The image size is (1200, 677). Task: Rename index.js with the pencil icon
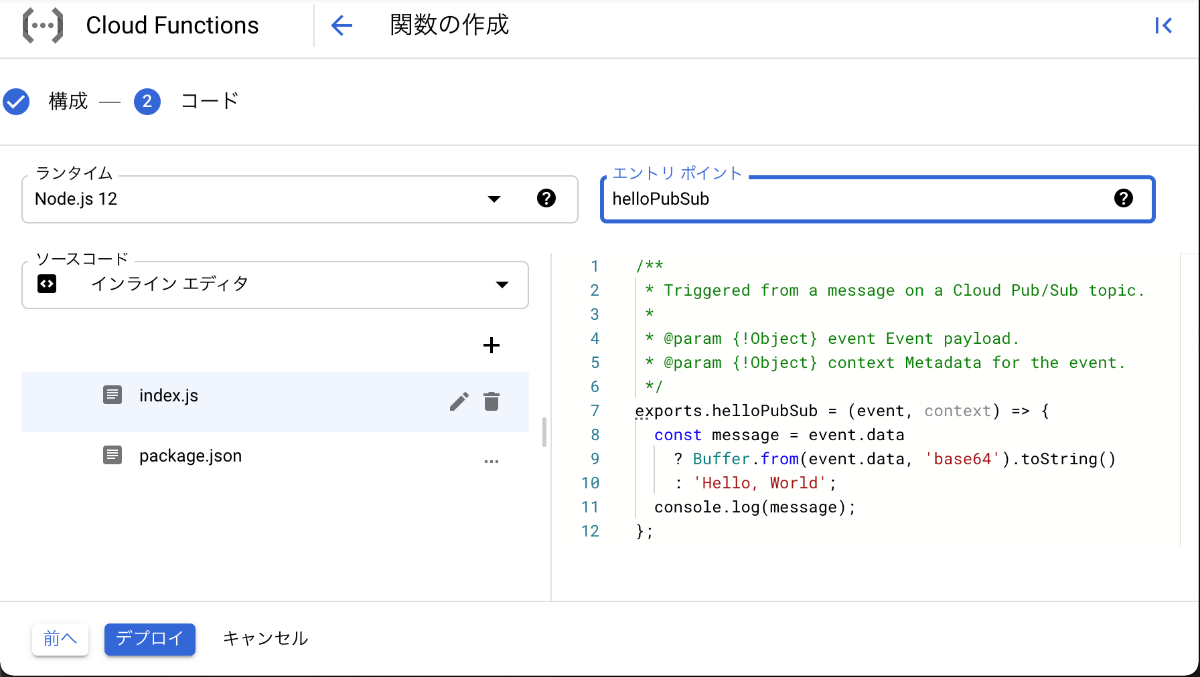[x=459, y=402]
